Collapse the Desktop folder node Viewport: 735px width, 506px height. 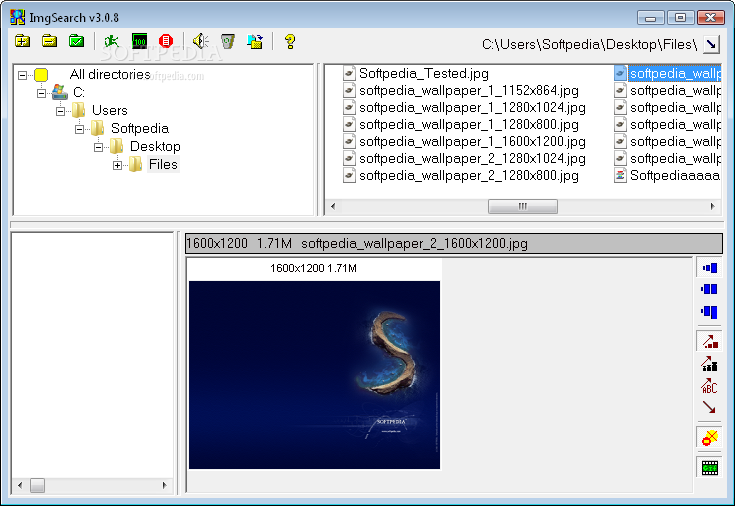point(98,147)
